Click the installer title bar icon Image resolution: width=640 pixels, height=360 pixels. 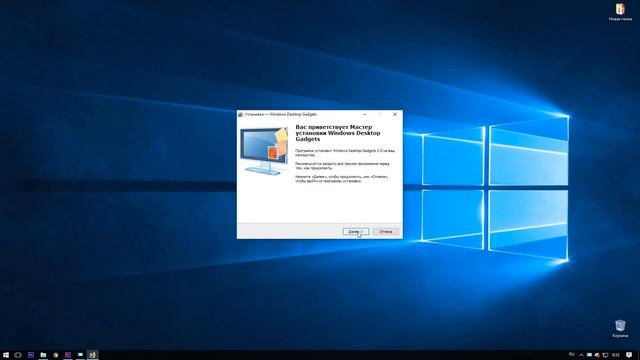click(x=241, y=115)
